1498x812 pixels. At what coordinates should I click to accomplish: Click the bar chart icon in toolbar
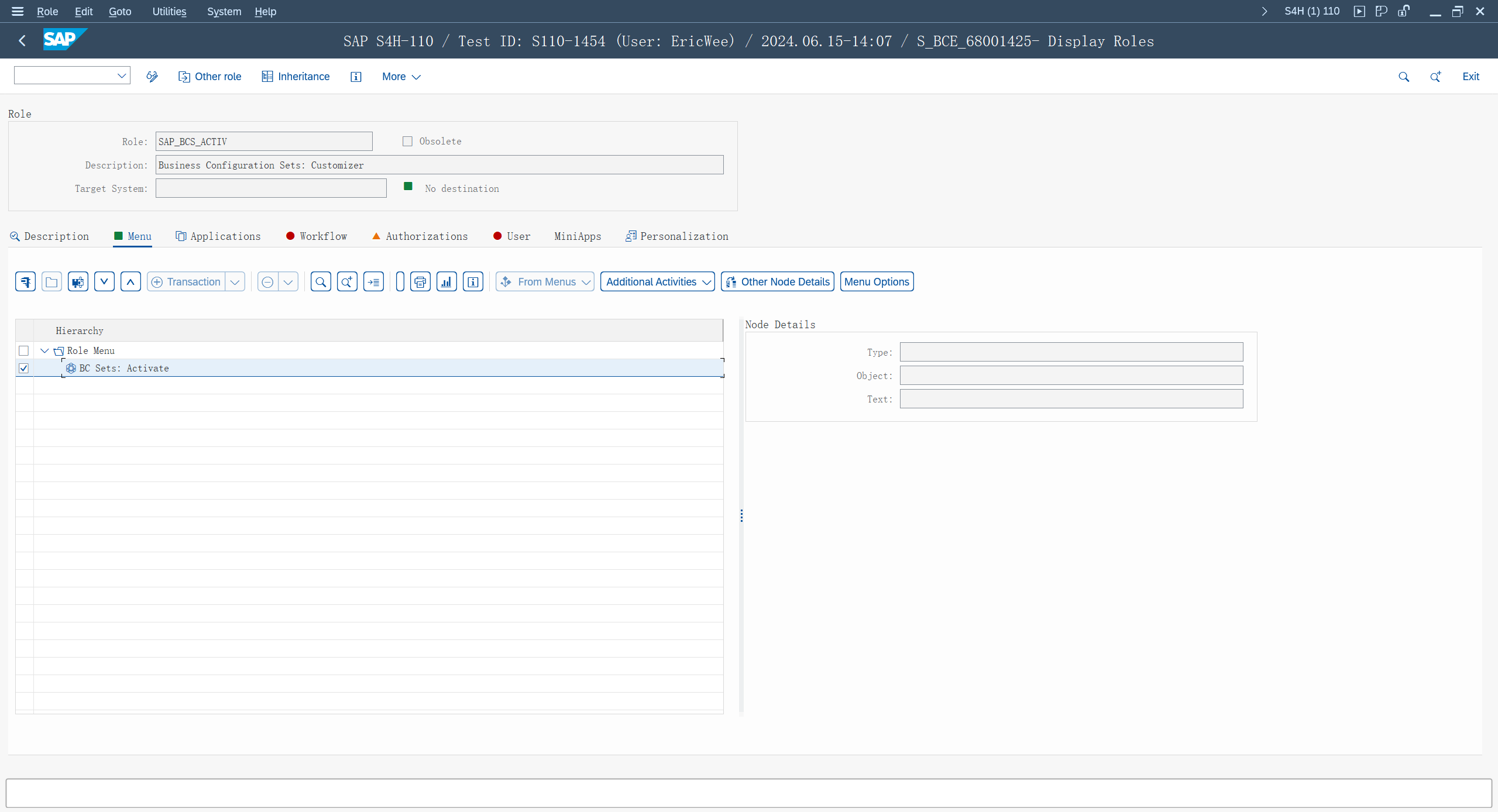[x=446, y=282]
